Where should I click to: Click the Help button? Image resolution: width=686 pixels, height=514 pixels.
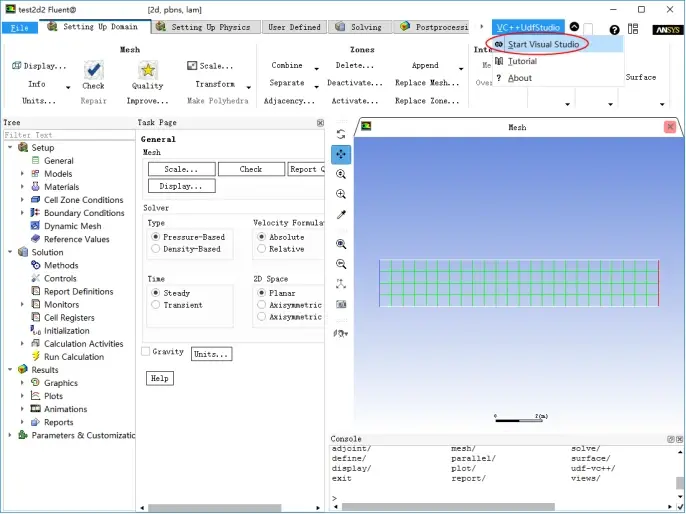(160, 378)
